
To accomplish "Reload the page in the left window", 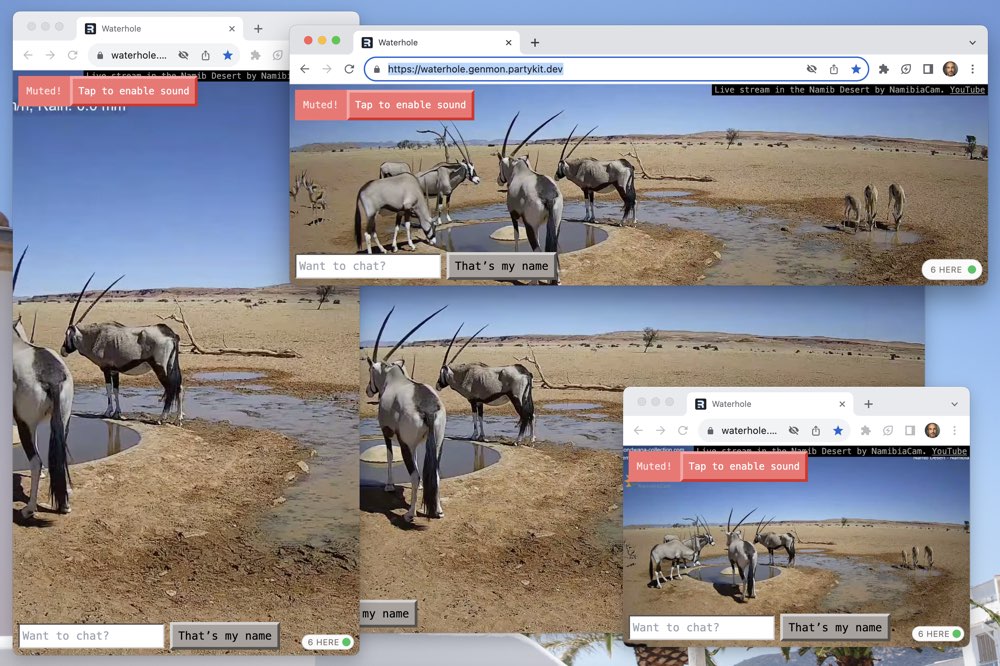I will coord(72,56).
